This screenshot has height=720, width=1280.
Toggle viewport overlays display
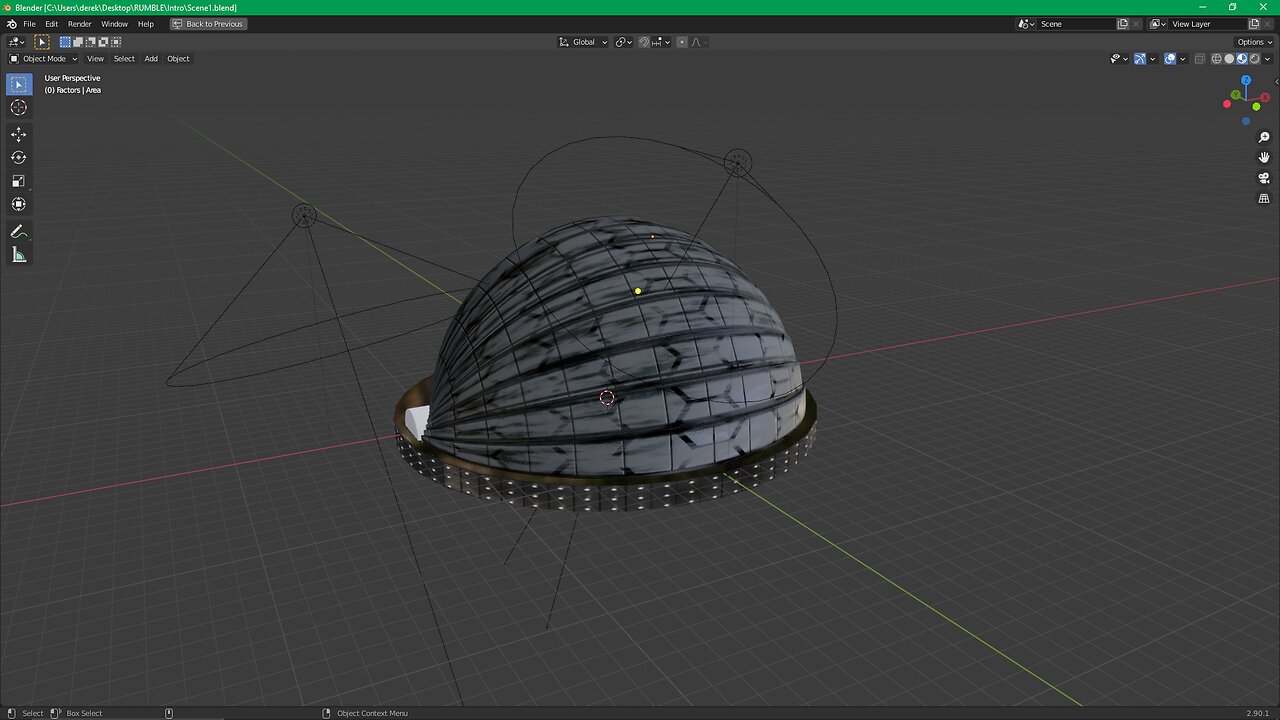pyautogui.click(x=1170, y=59)
